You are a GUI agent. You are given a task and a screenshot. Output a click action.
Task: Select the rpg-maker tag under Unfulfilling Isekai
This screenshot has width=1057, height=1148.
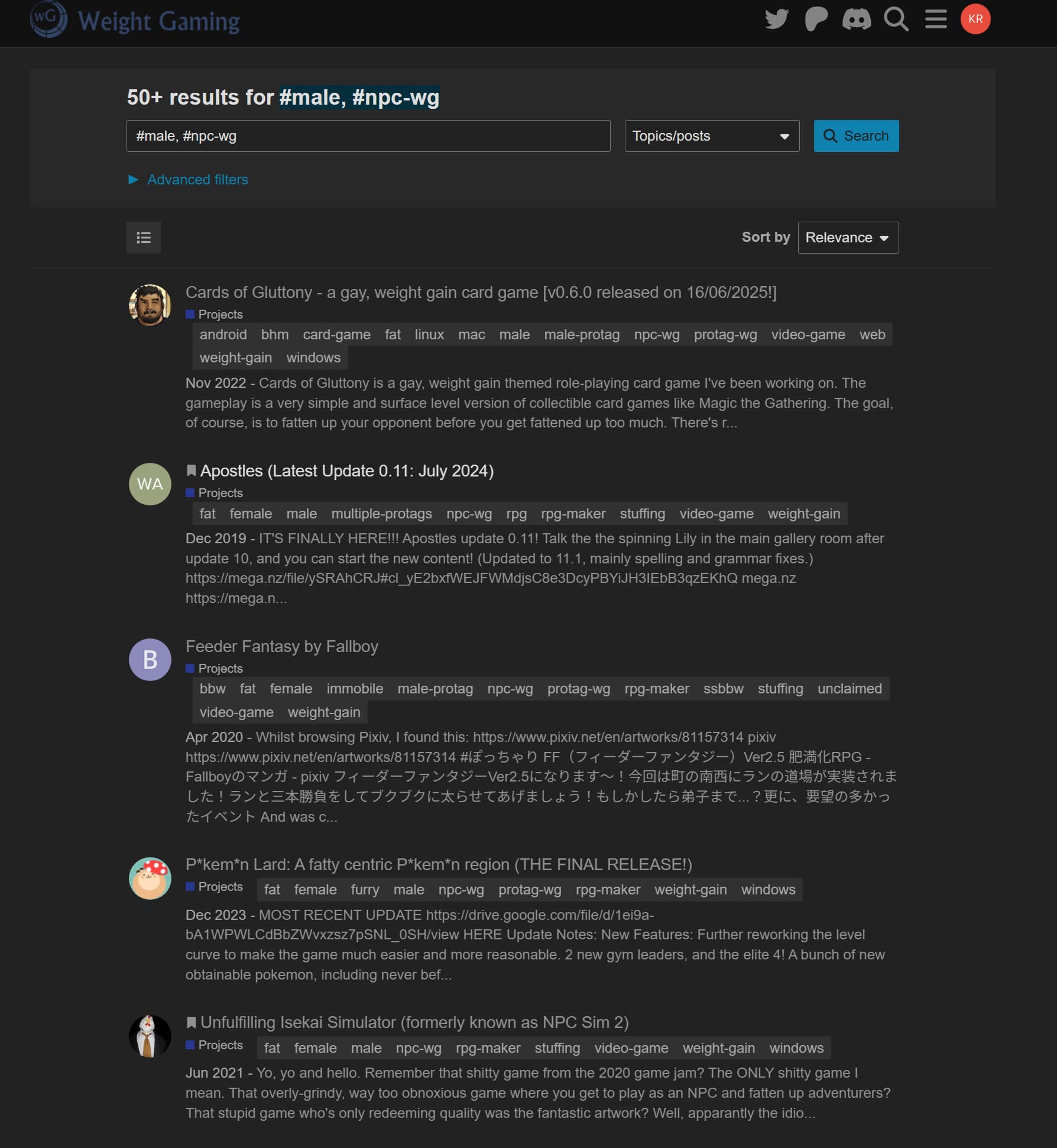click(488, 1048)
